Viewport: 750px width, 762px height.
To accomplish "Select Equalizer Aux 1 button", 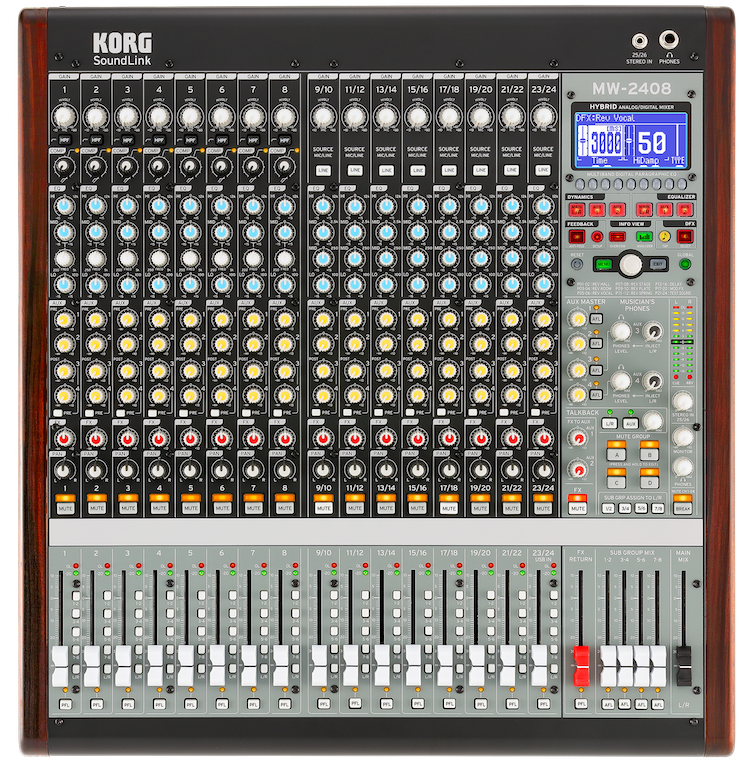I will pyautogui.click(x=664, y=210).
